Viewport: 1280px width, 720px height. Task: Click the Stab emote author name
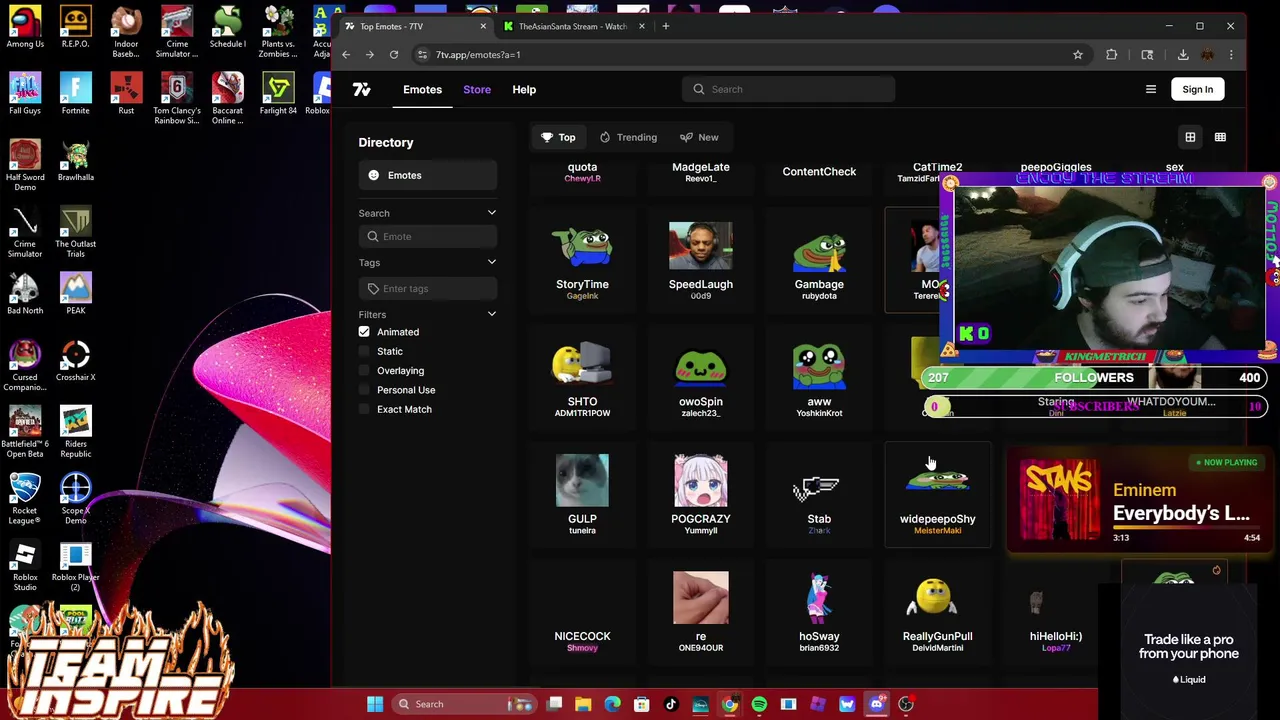click(819, 531)
